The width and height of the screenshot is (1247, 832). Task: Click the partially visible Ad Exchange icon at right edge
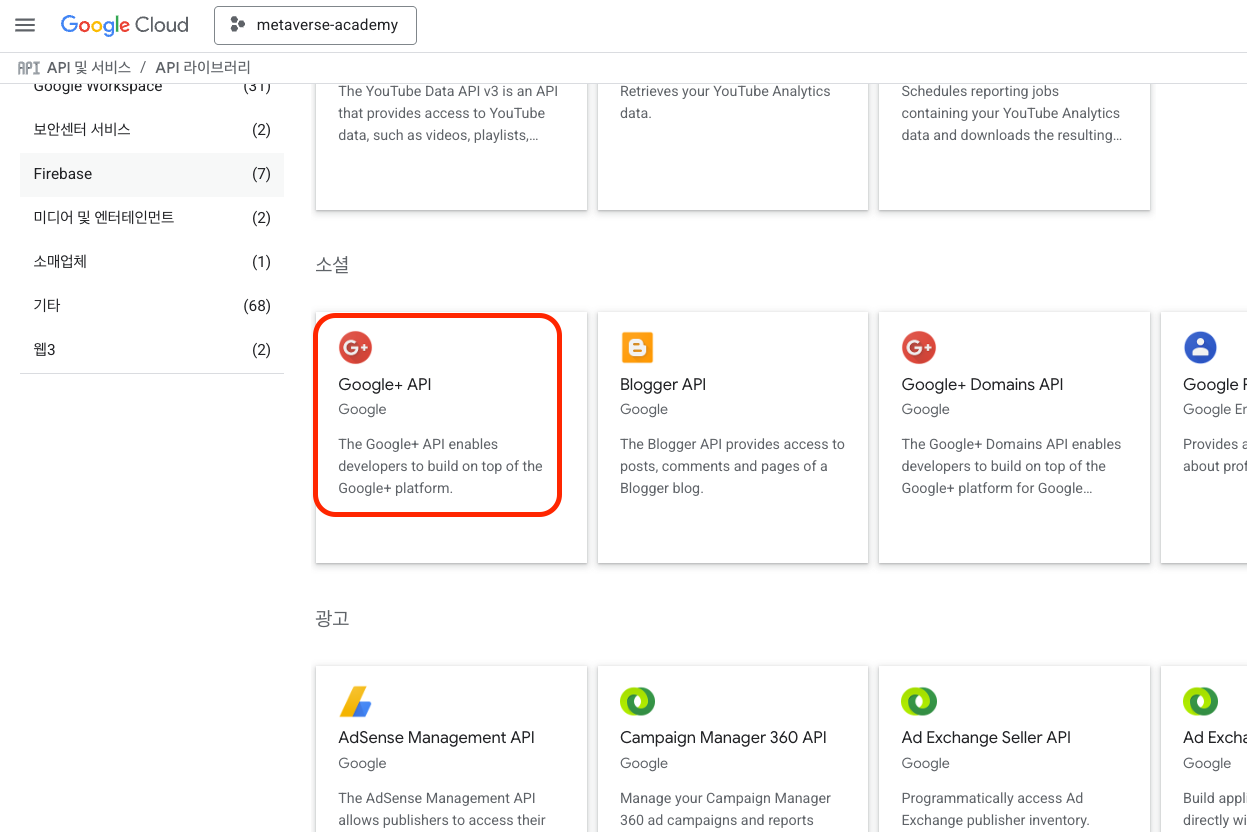click(x=1200, y=702)
